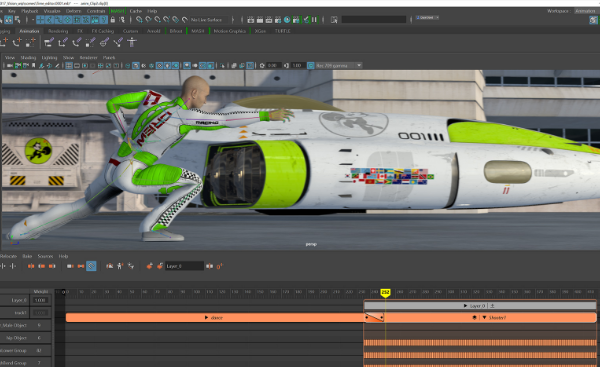600x367 pixels.
Task: Click the lock selection padlock icon
Action: tap(113, 20)
